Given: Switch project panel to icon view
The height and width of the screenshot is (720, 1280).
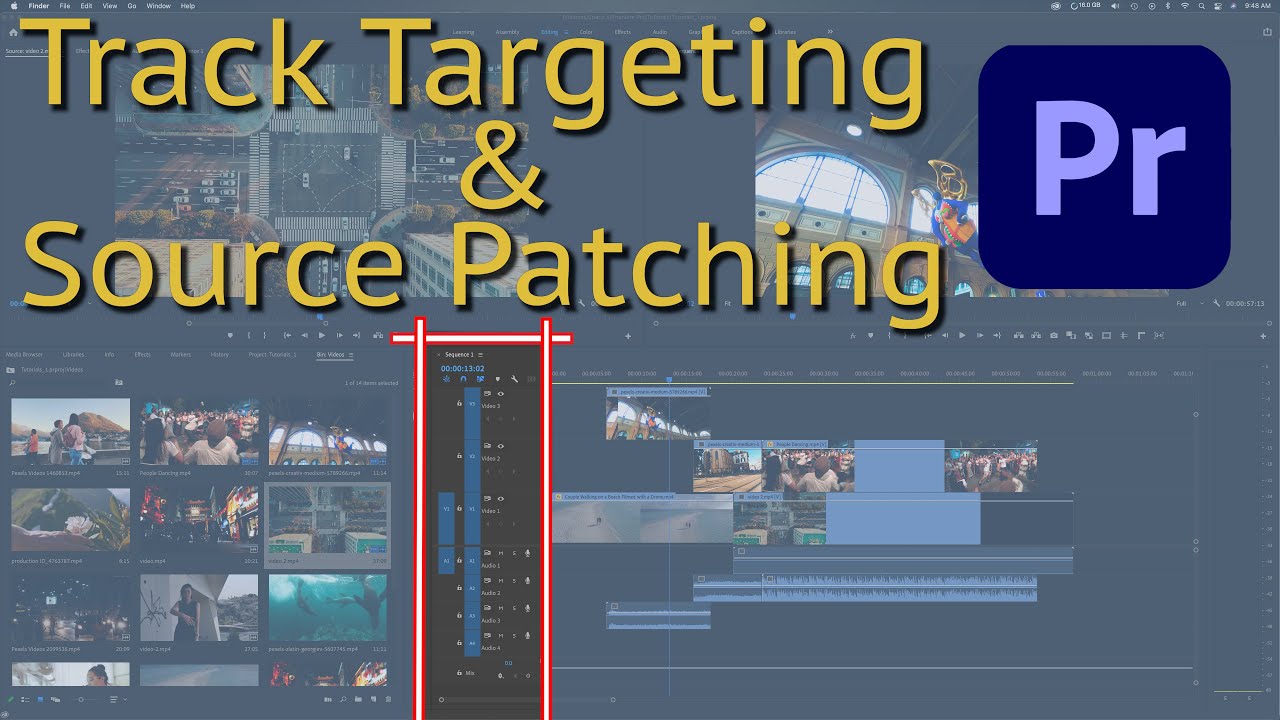Looking at the screenshot, I should click(40, 699).
